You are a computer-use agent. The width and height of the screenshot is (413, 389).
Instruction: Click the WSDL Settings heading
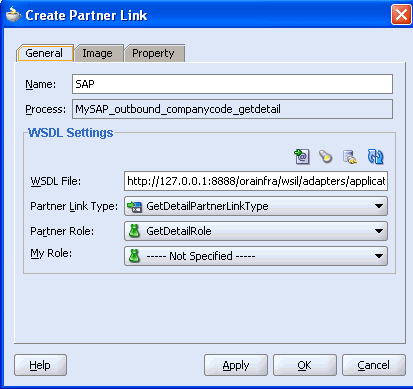71,133
